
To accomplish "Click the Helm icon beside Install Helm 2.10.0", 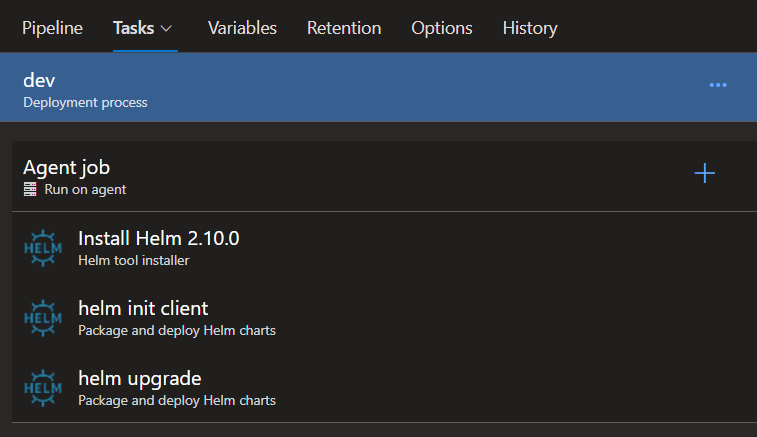I will [43, 248].
